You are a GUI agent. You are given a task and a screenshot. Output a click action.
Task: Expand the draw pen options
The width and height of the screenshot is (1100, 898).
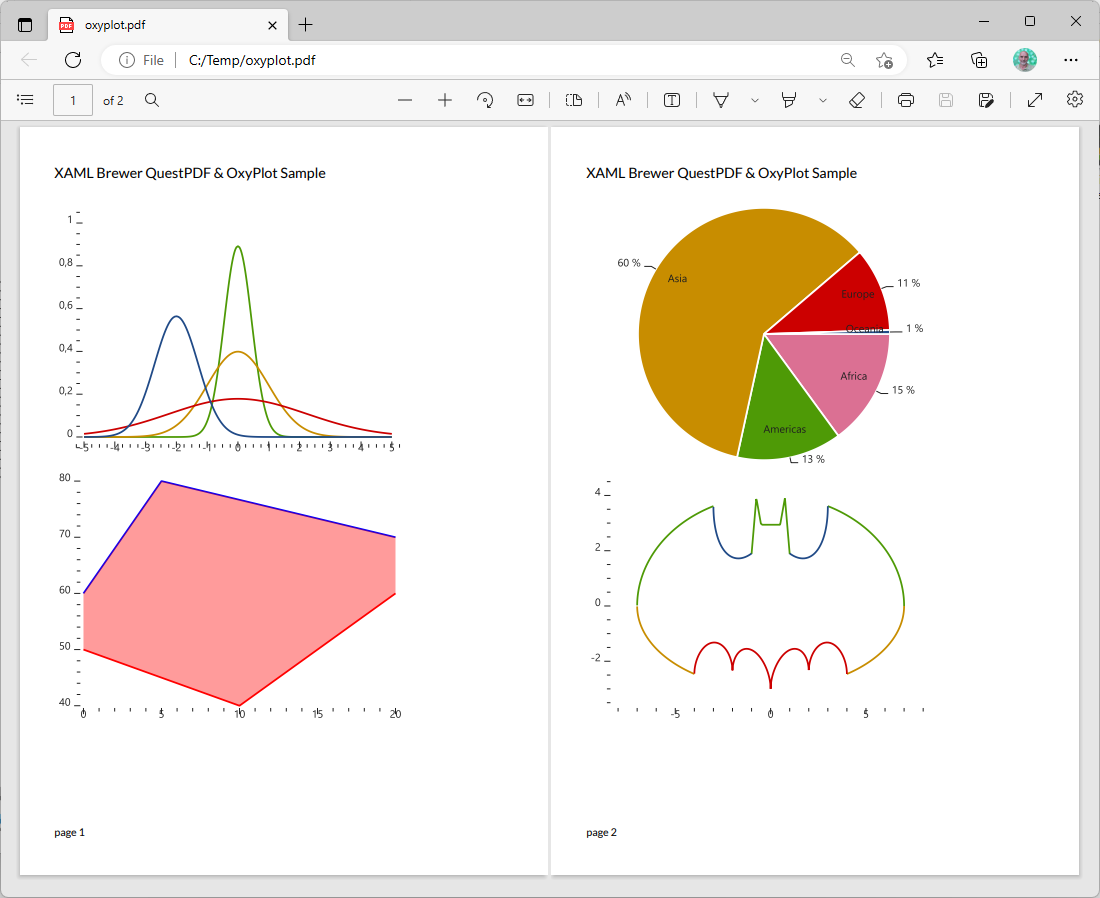click(755, 100)
